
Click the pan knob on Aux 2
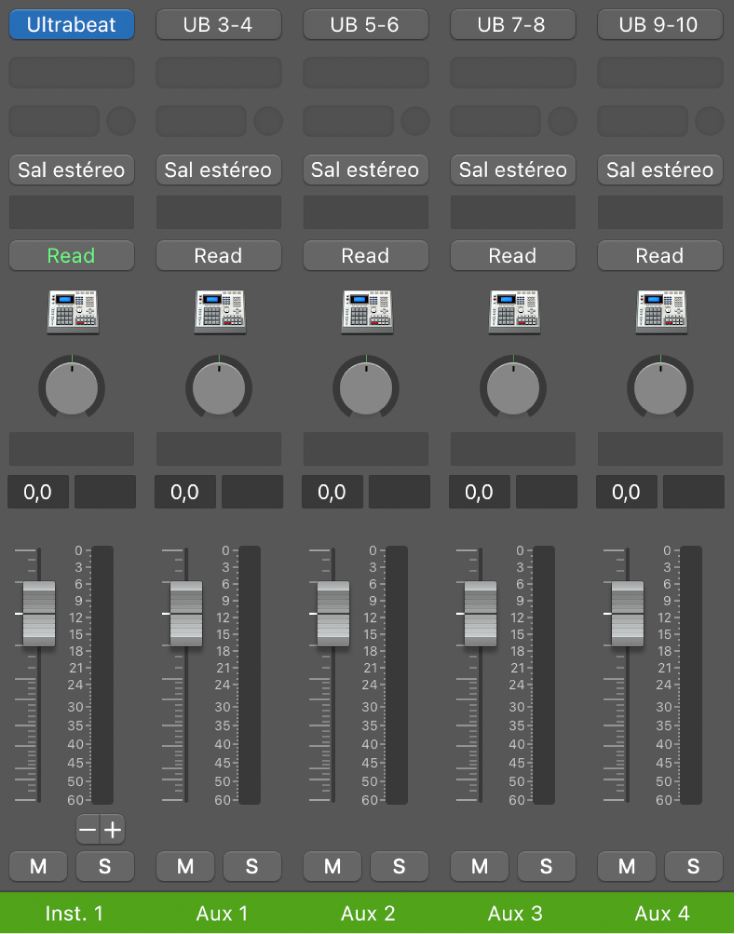click(366, 388)
